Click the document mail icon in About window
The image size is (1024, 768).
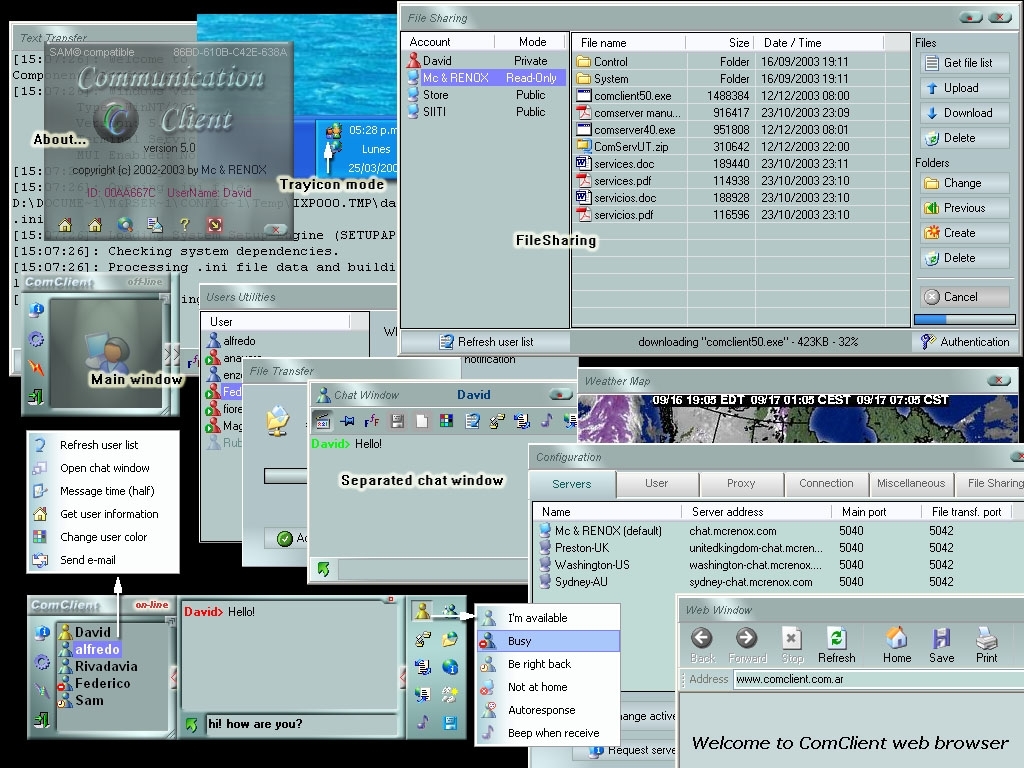(155, 225)
